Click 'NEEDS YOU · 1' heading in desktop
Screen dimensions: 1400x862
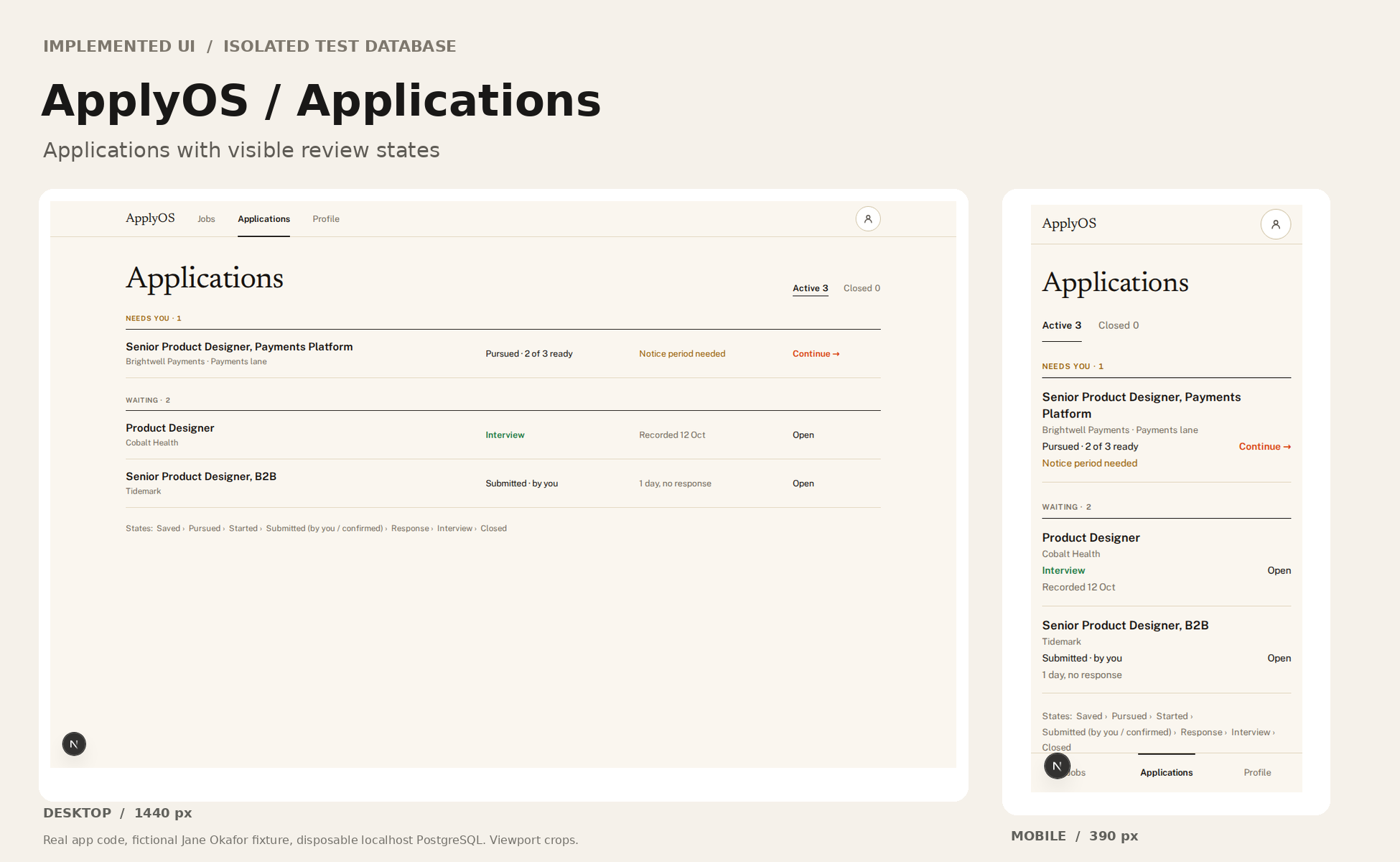154,318
